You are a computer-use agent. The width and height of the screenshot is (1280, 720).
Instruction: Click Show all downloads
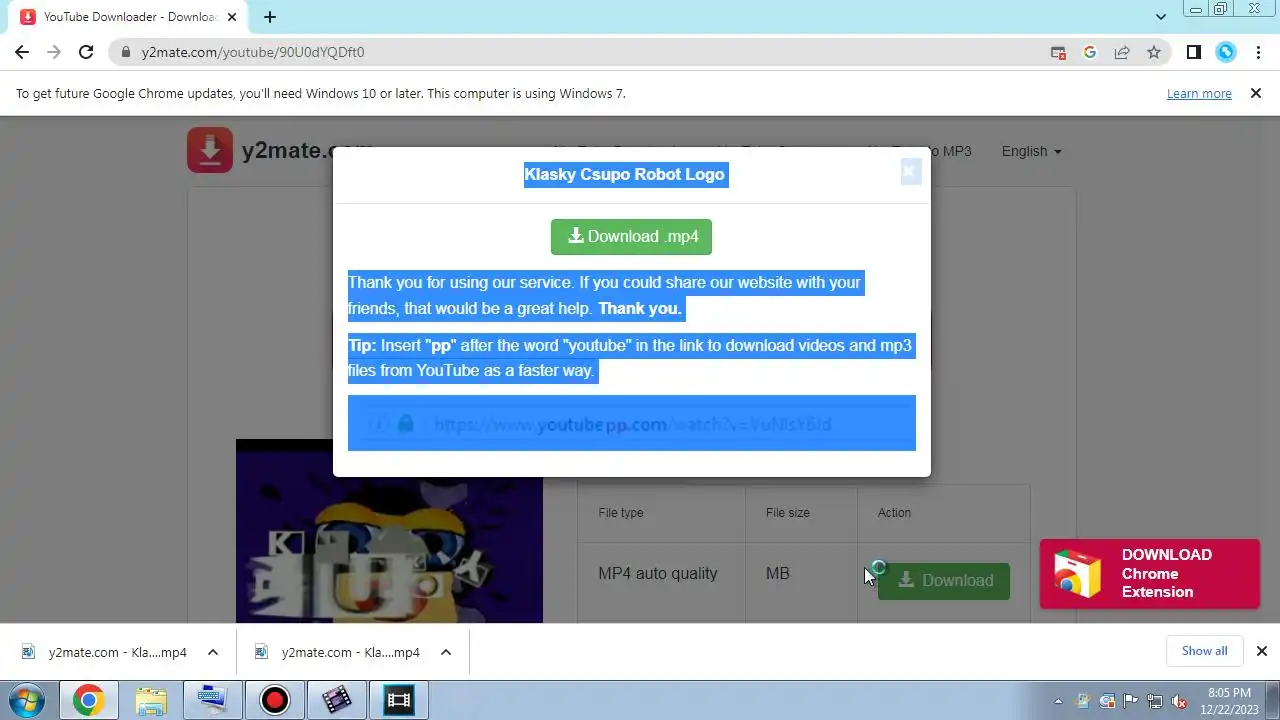(x=1204, y=651)
